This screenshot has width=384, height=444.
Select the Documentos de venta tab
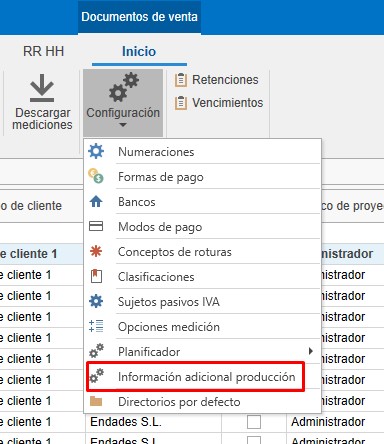139,17
